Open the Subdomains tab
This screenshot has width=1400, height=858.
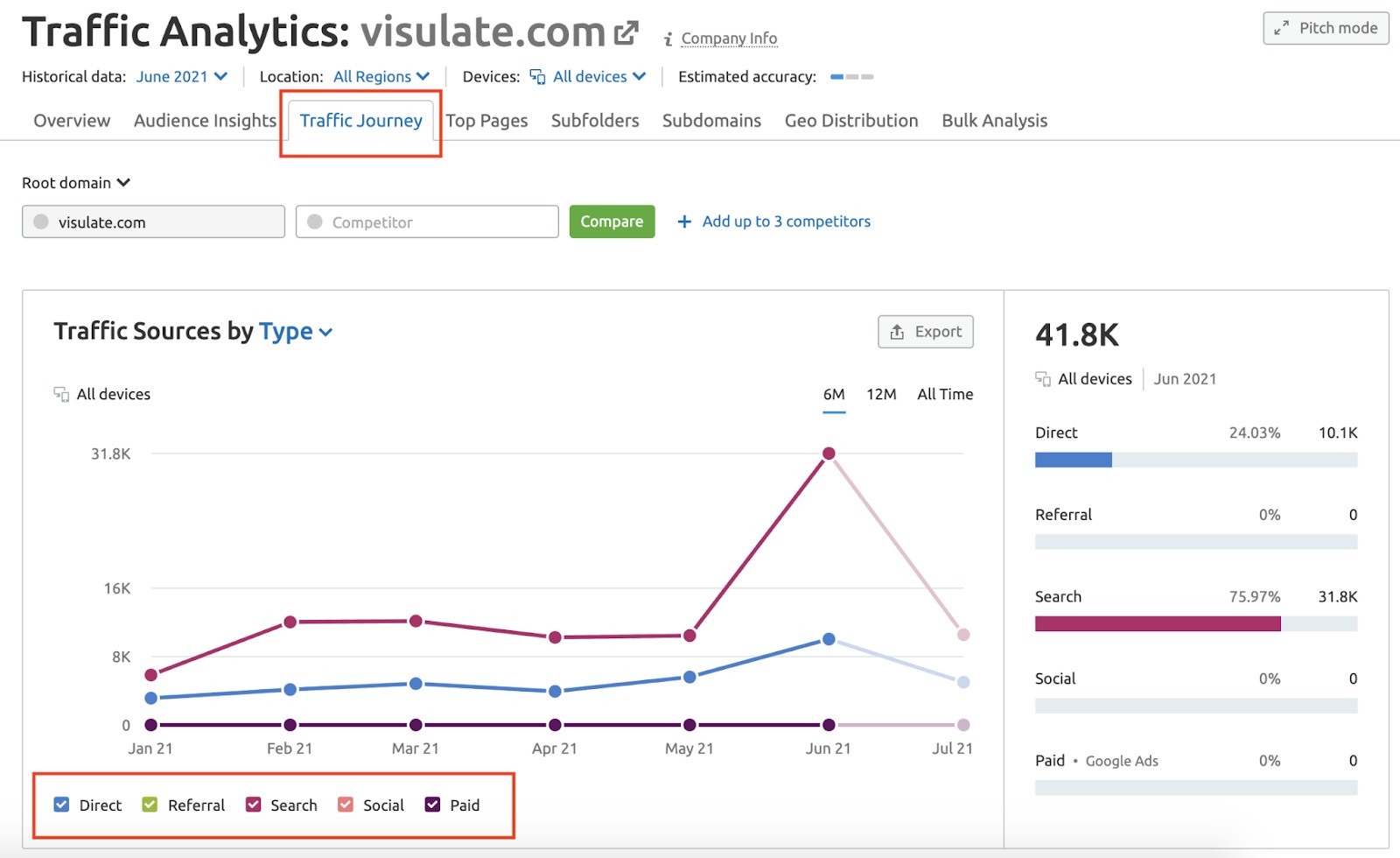coord(711,121)
